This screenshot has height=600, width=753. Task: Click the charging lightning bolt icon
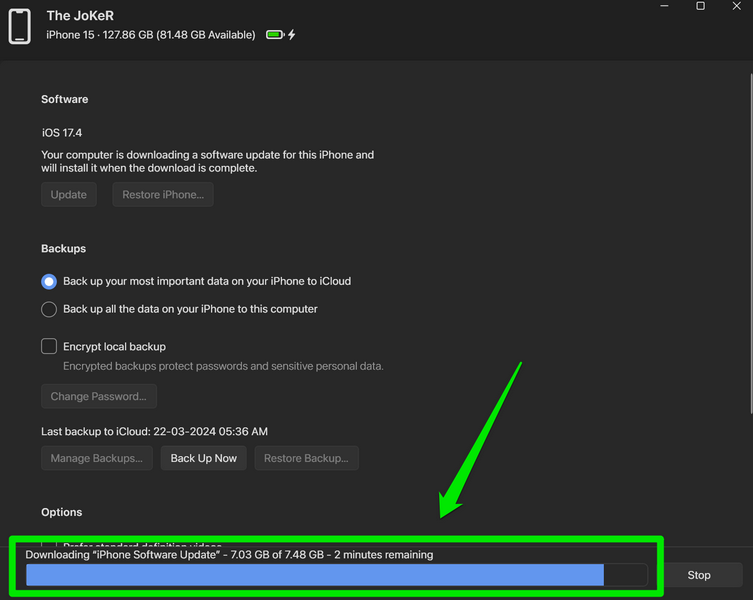click(x=291, y=35)
